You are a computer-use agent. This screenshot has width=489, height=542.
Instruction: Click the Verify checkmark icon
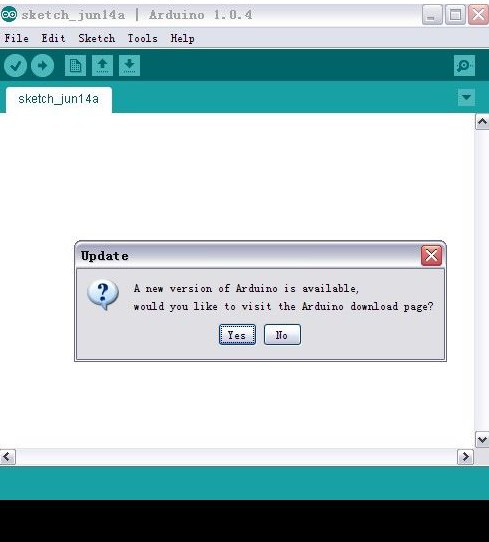(x=16, y=65)
